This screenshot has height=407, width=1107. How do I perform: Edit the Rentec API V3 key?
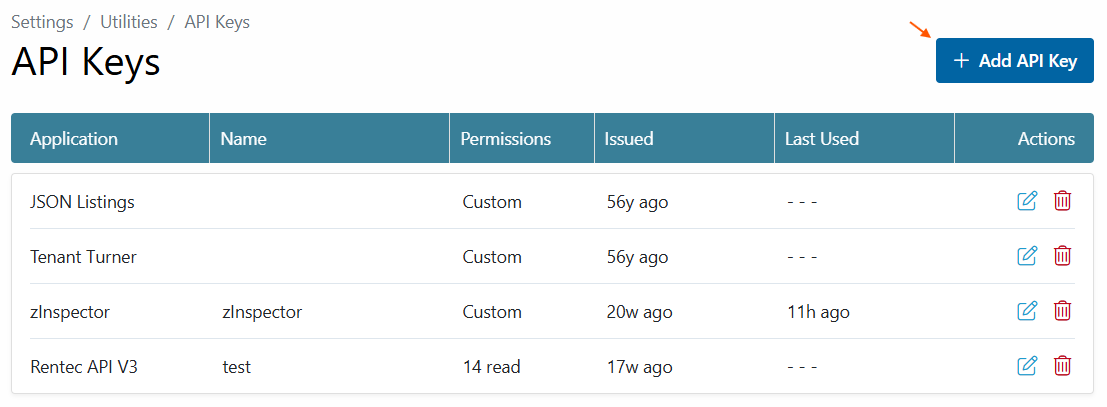coord(1027,366)
